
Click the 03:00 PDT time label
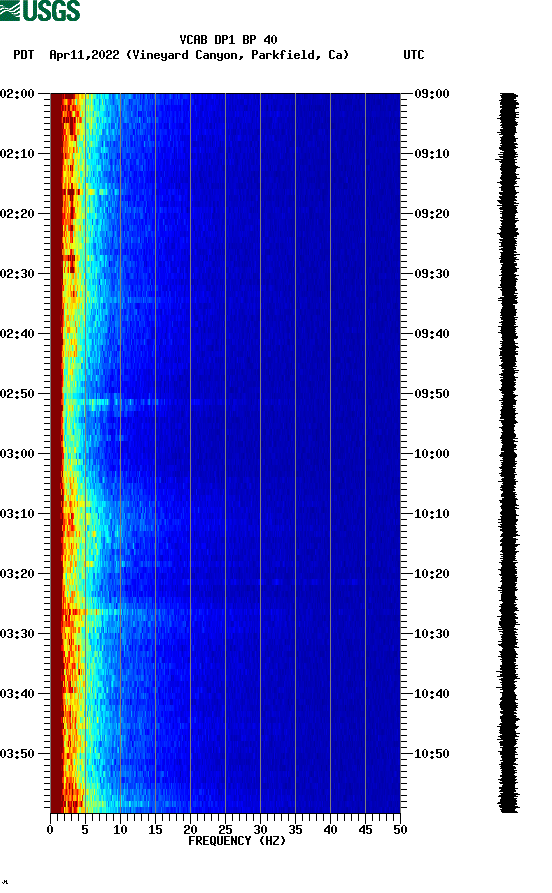point(17,454)
